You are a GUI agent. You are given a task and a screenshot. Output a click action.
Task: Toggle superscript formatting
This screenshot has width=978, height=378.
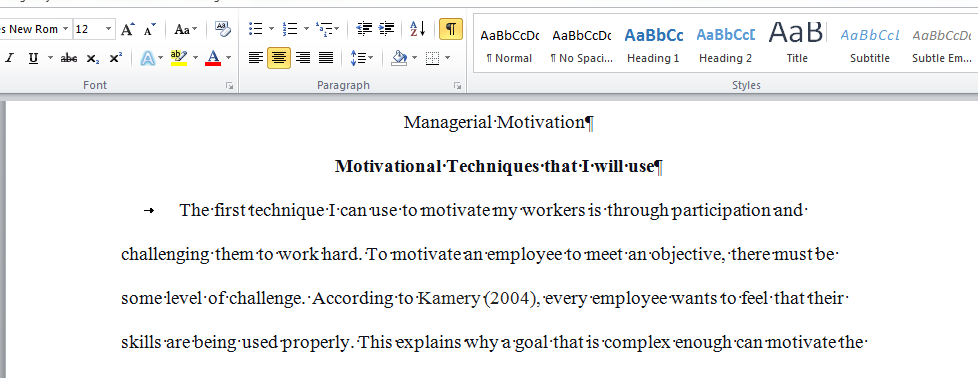pos(115,59)
